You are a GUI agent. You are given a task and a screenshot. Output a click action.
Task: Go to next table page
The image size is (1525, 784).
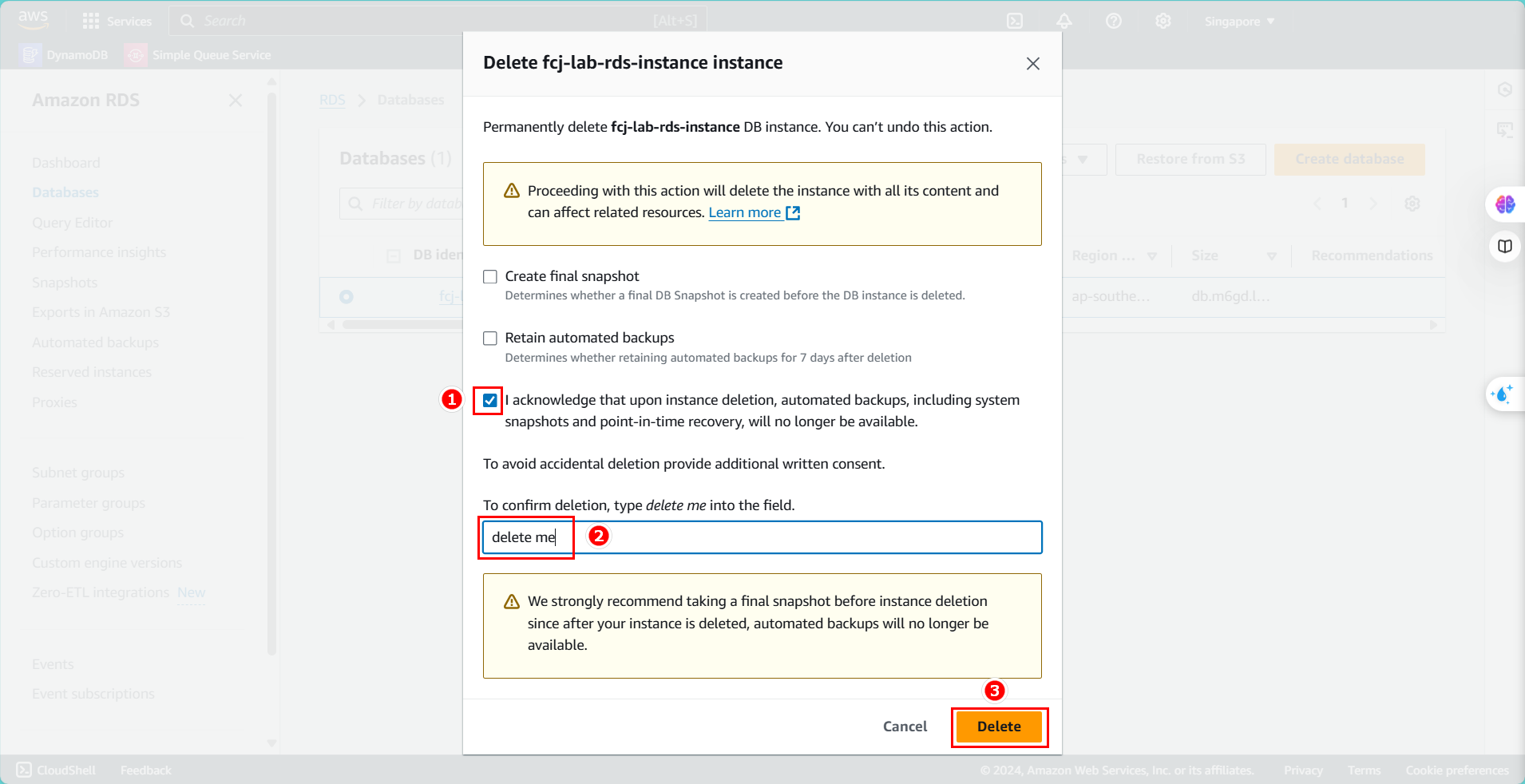[1373, 204]
